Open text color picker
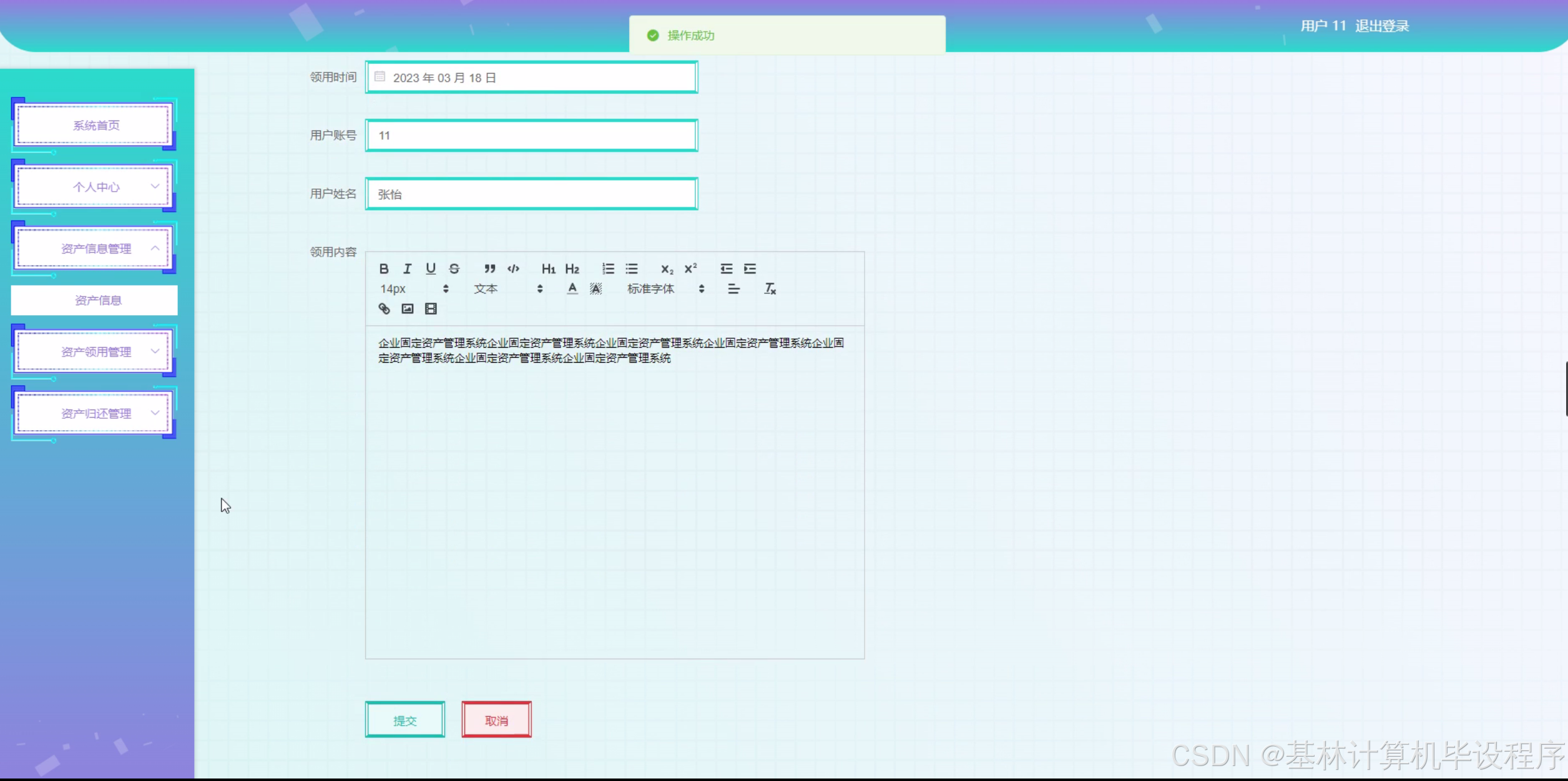The height and width of the screenshot is (781, 1568). [572, 288]
